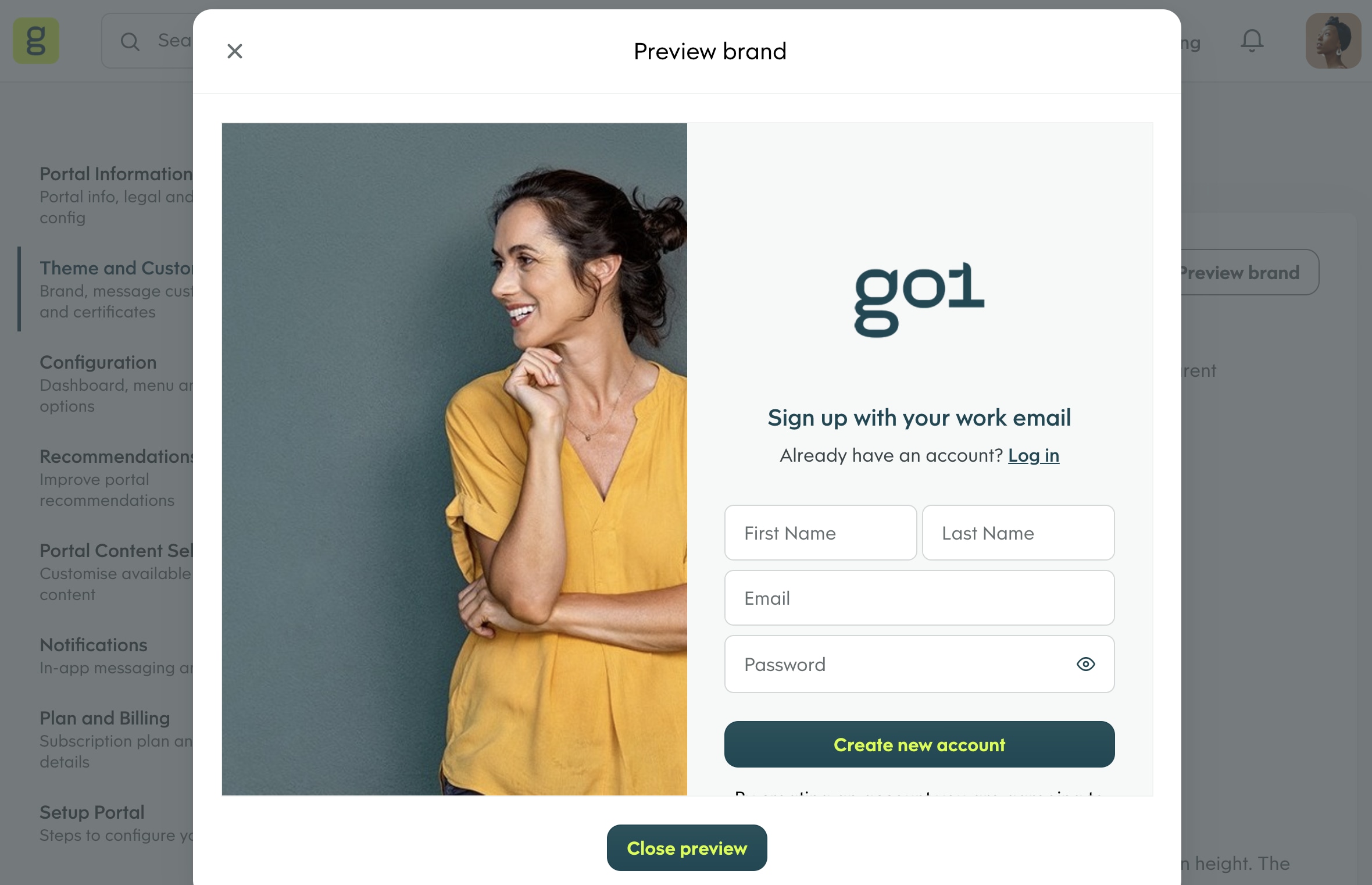Viewport: 1372px width, 885px height.
Task: Select the First Name input field
Action: point(820,532)
